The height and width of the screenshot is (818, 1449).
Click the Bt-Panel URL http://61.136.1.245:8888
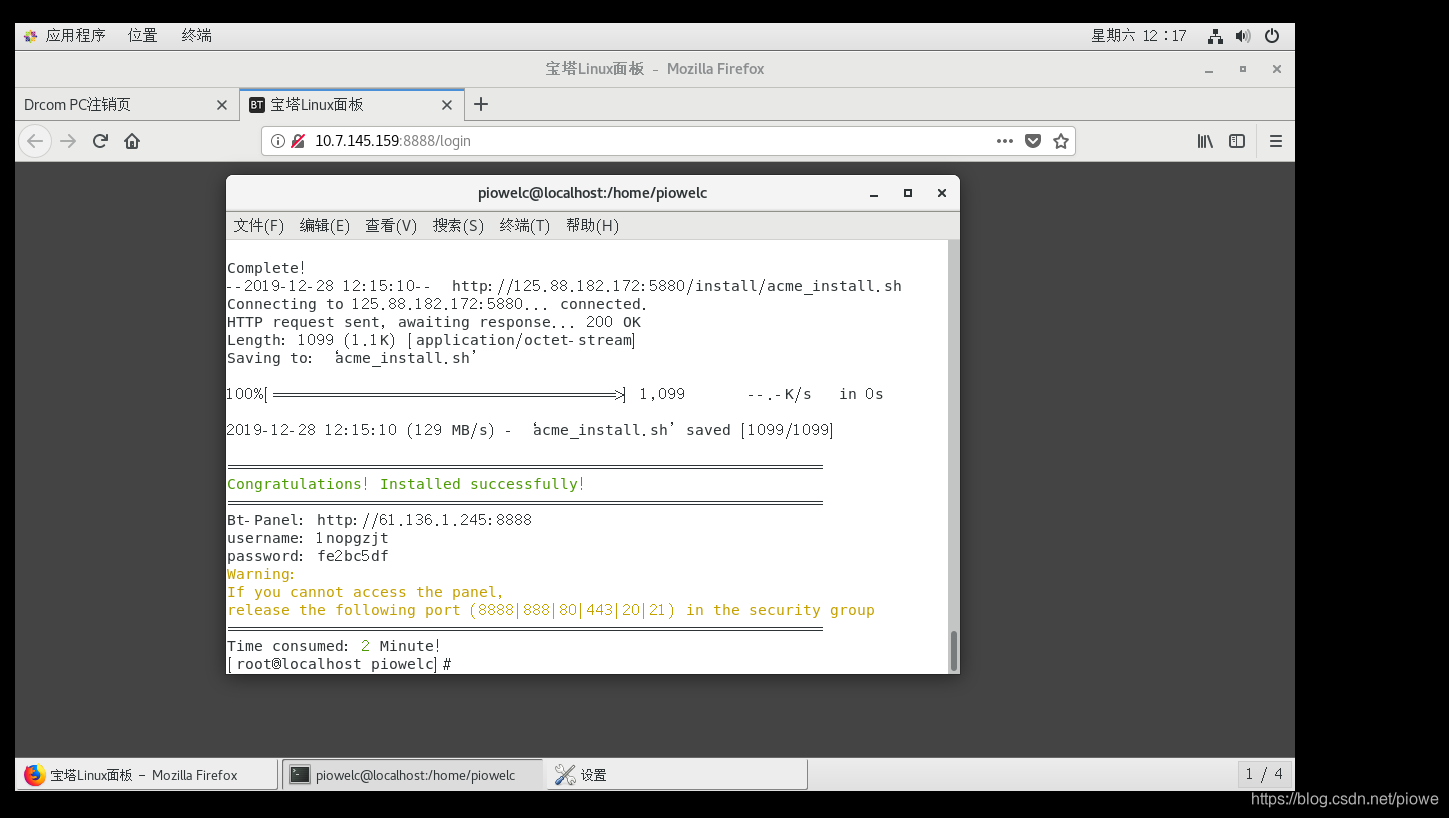(425, 520)
